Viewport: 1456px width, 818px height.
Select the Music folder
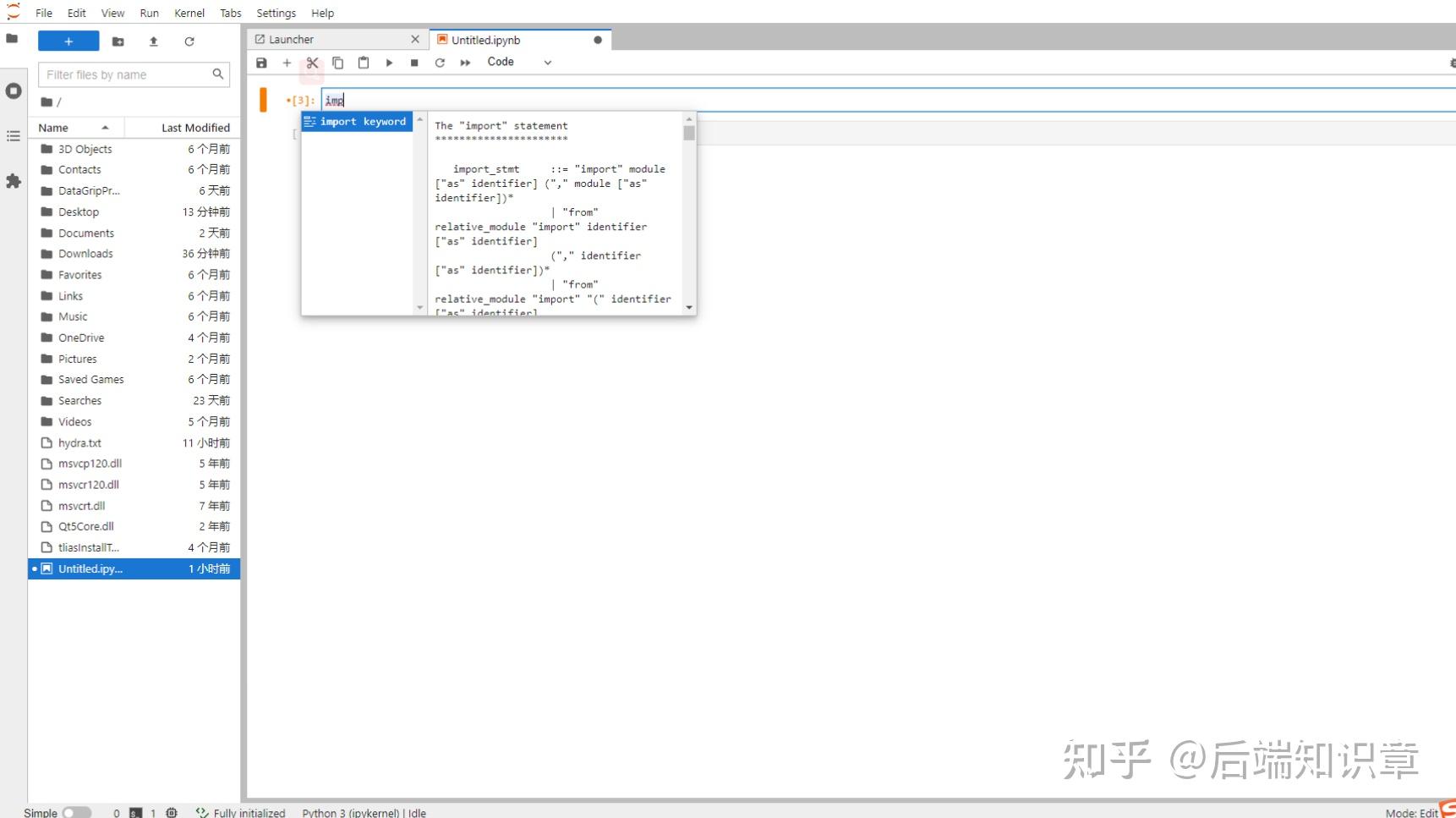(x=134, y=316)
